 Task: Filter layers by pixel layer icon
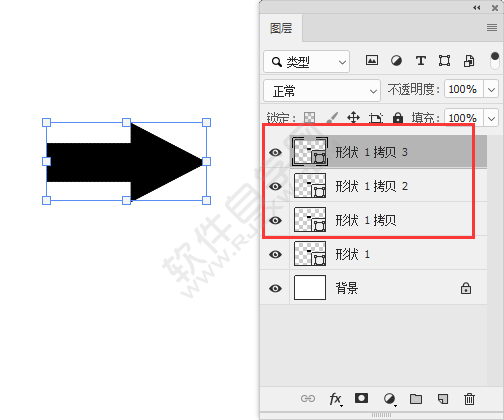click(372, 61)
